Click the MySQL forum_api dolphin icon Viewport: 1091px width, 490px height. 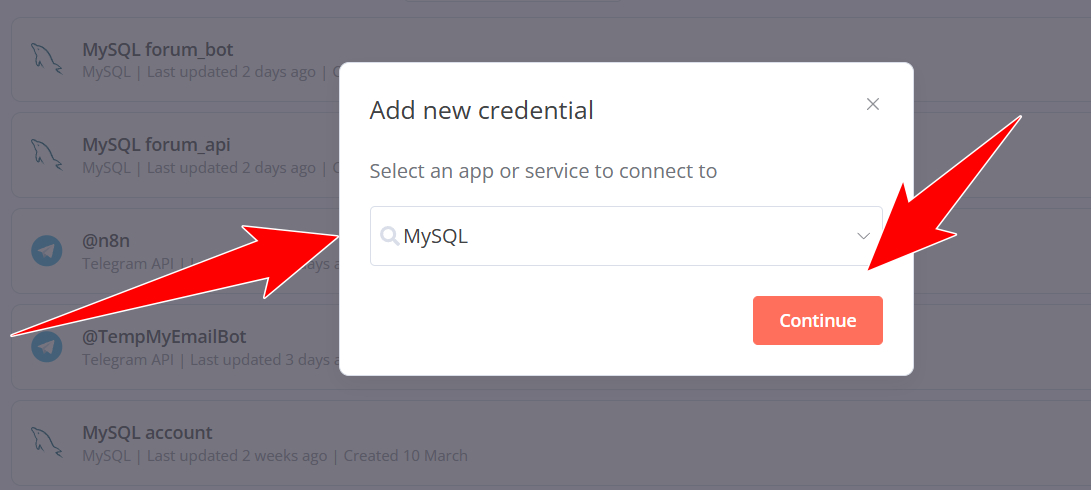(46, 155)
